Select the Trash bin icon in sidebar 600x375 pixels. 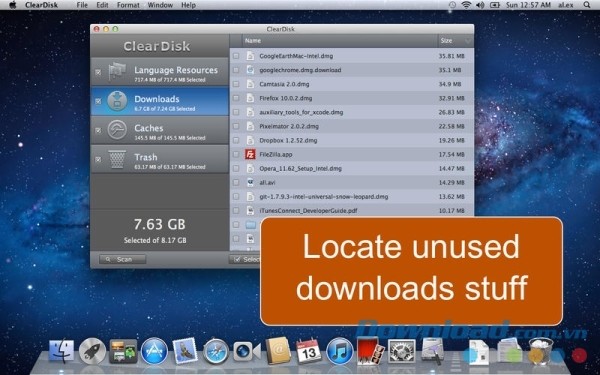(x=117, y=159)
